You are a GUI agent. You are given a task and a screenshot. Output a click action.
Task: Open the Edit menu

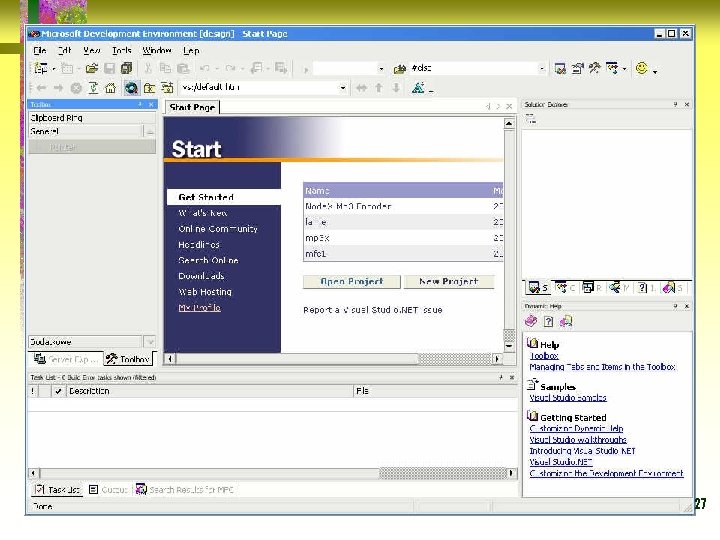click(64, 51)
